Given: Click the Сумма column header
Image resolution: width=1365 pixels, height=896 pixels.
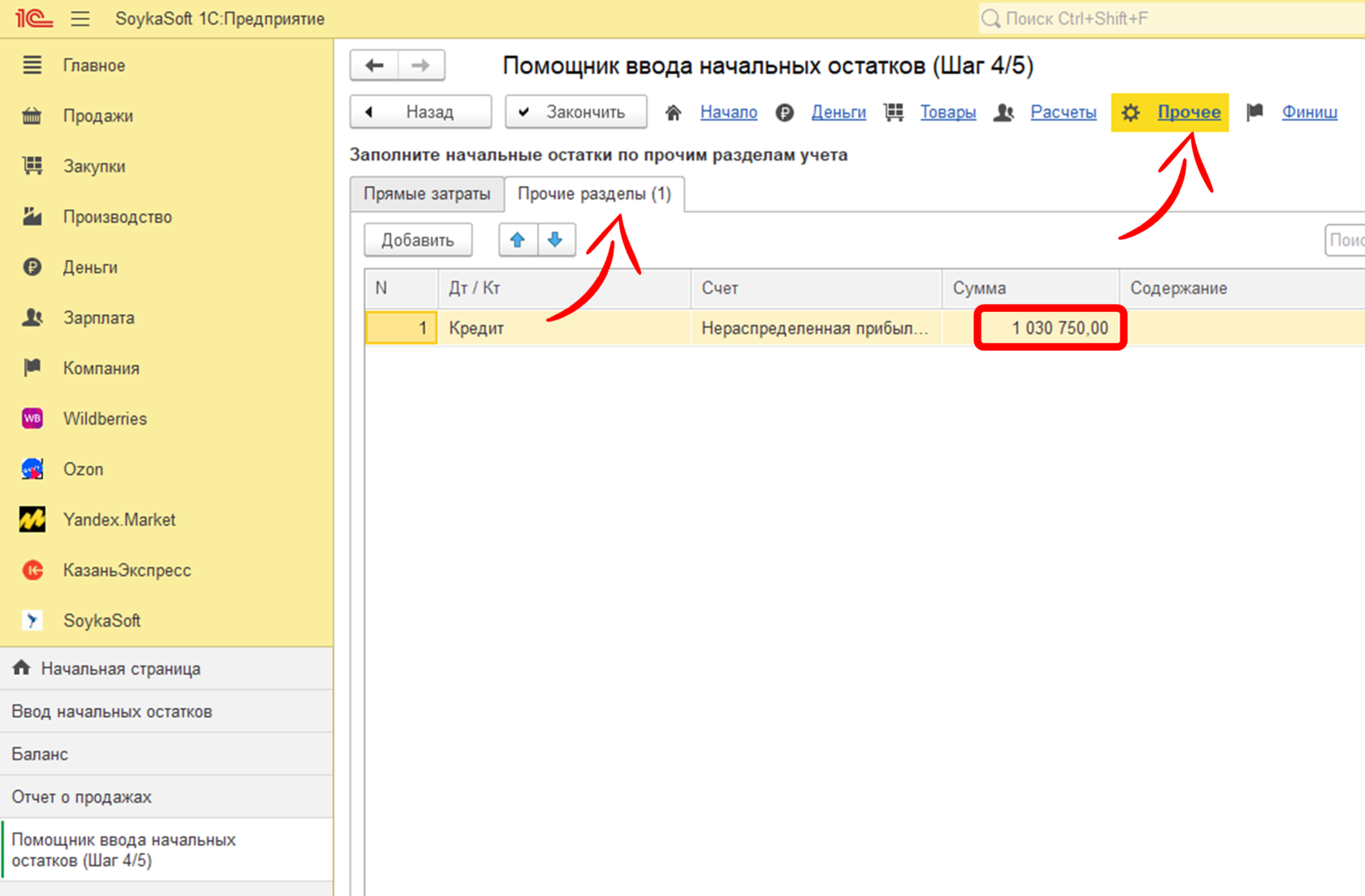Looking at the screenshot, I should pyautogui.click(x=1031, y=288).
